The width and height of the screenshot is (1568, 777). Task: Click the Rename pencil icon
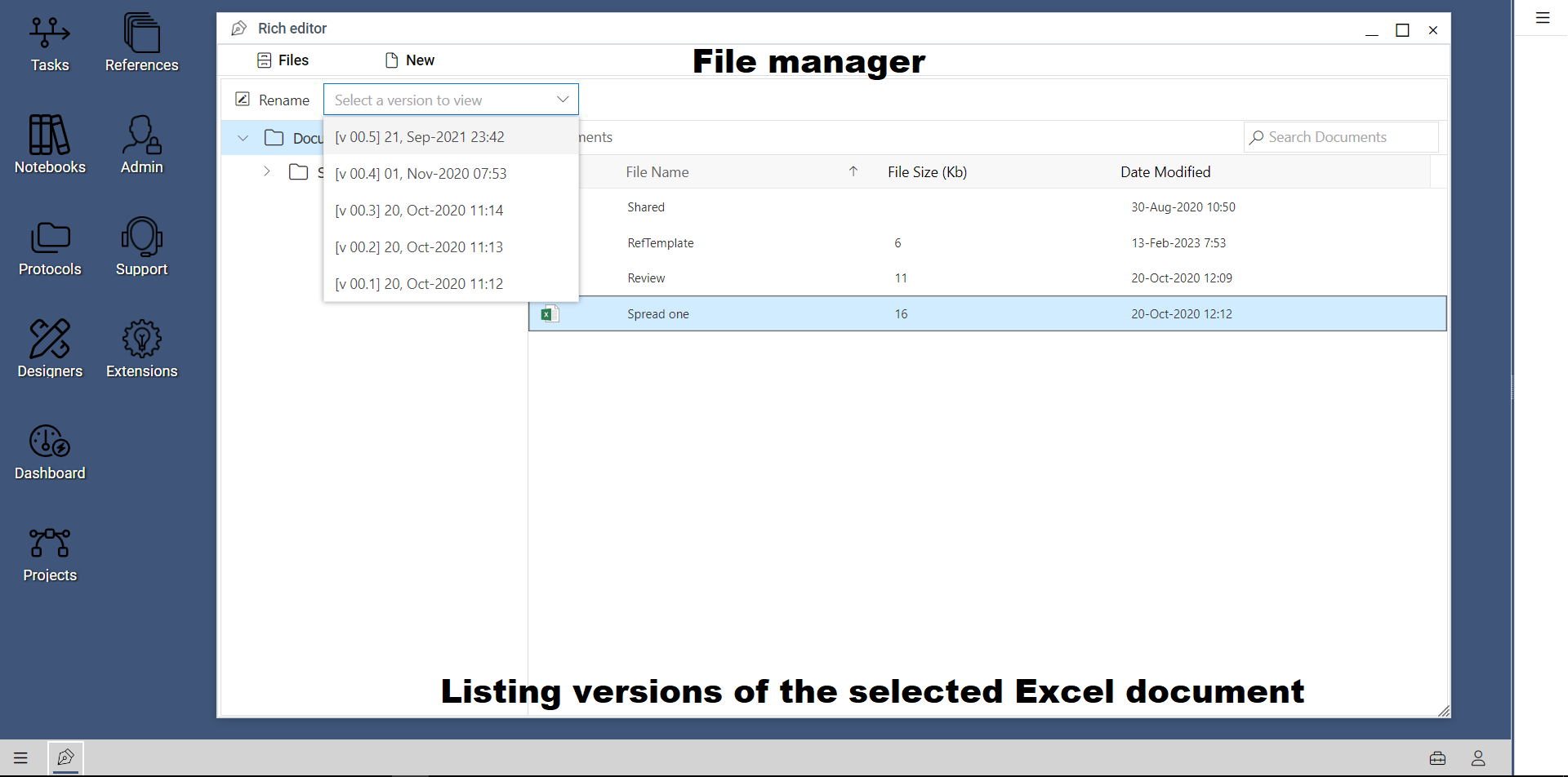coord(243,99)
